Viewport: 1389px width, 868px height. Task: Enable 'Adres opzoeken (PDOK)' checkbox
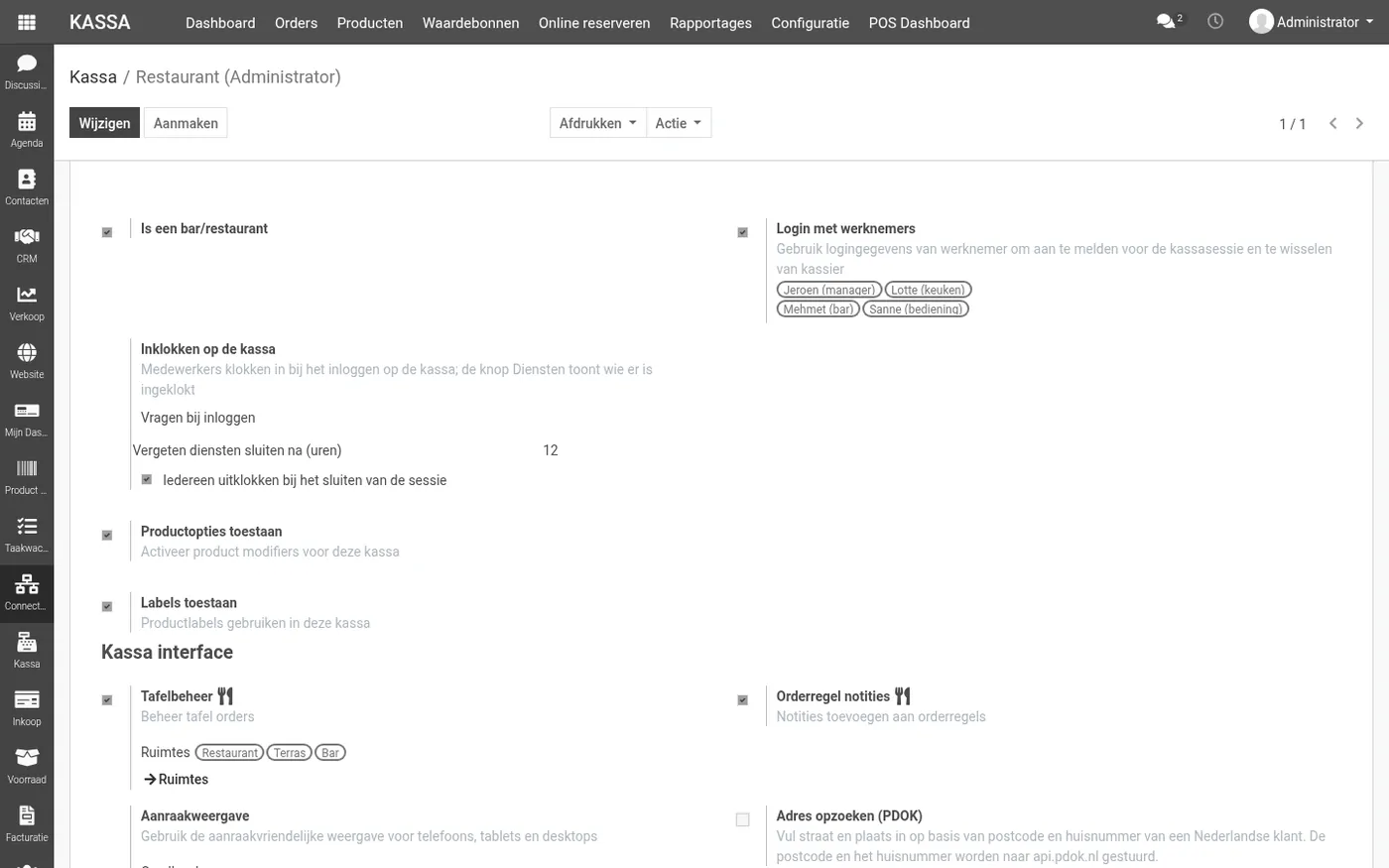pyautogui.click(x=742, y=819)
